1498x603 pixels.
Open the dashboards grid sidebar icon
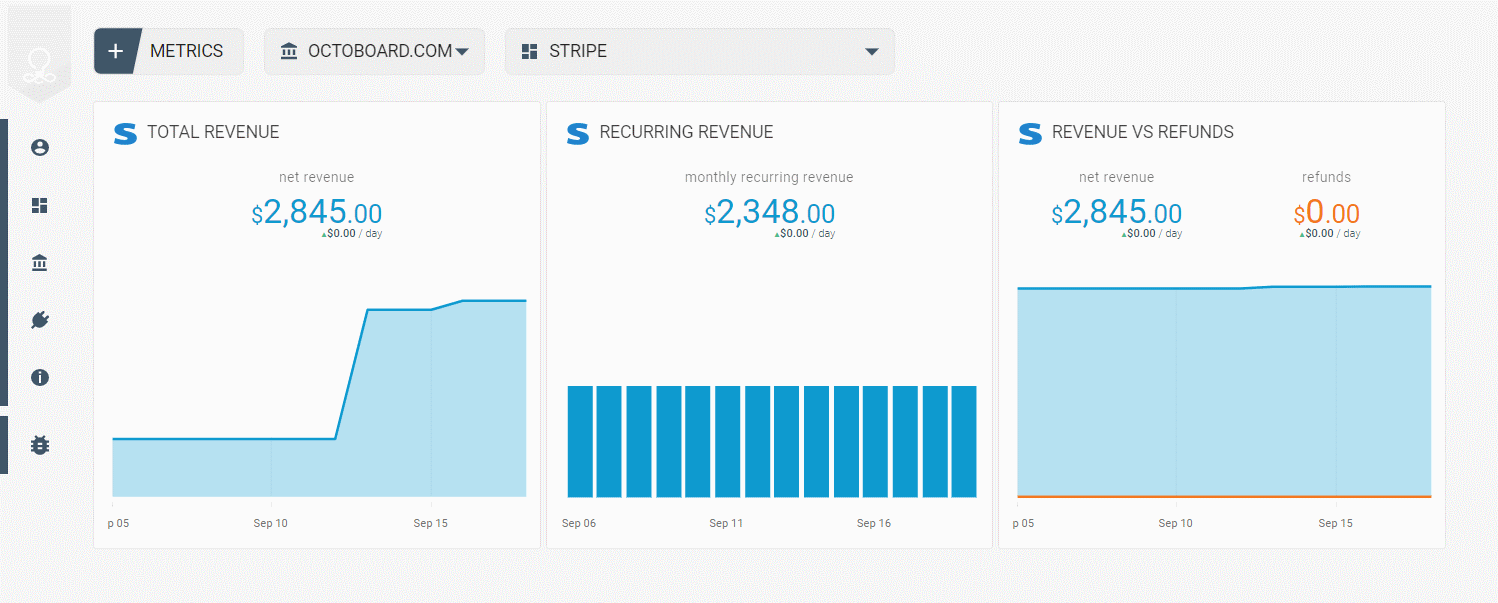pyautogui.click(x=40, y=205)
